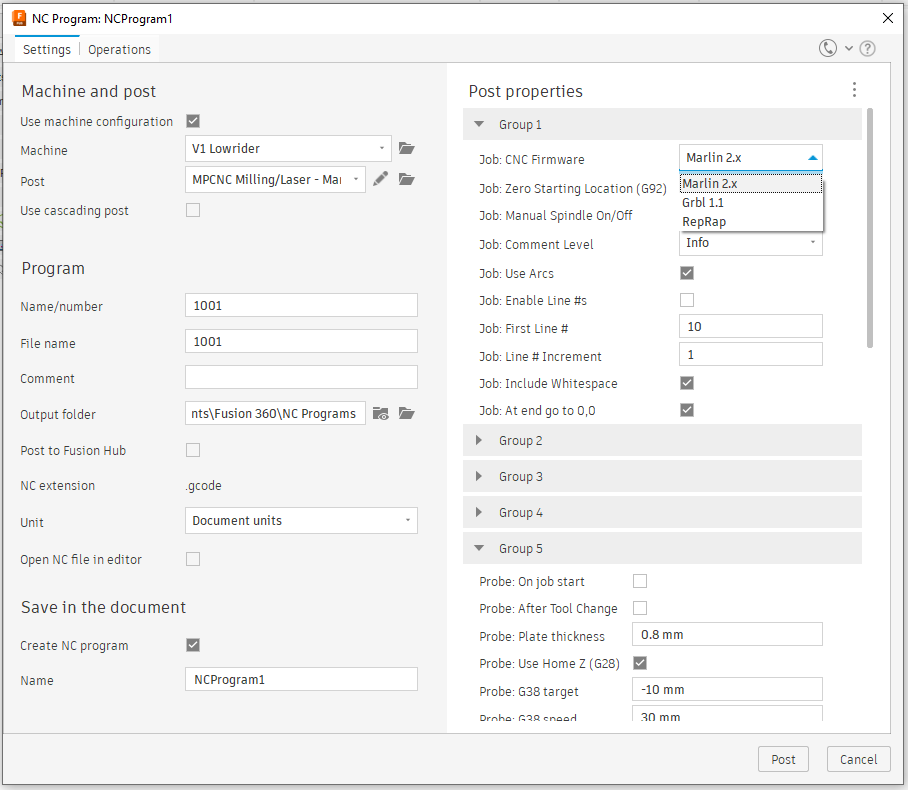Click the edit post pencil icon
908x790 pixels.
point(380,179)
